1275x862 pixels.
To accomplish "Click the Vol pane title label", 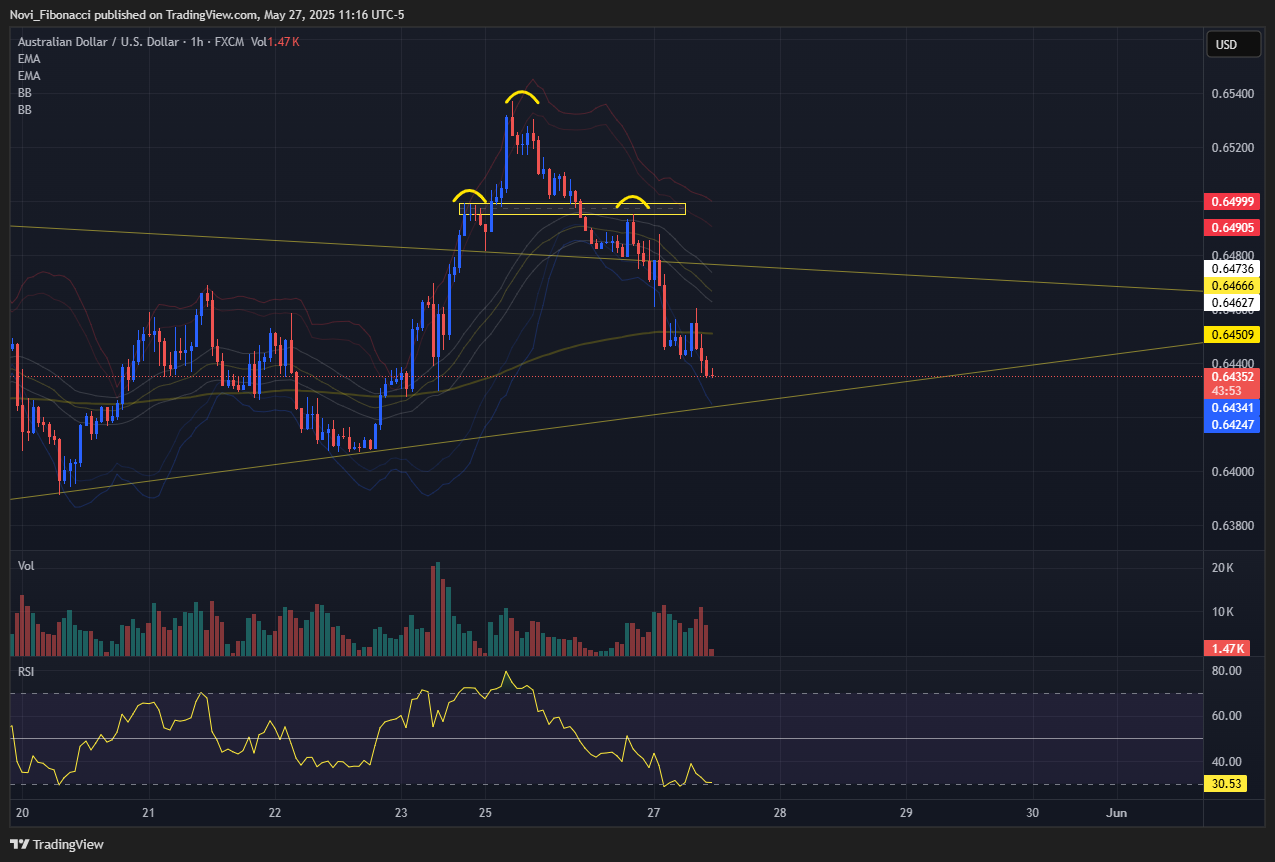I will [x=26, y=566].
